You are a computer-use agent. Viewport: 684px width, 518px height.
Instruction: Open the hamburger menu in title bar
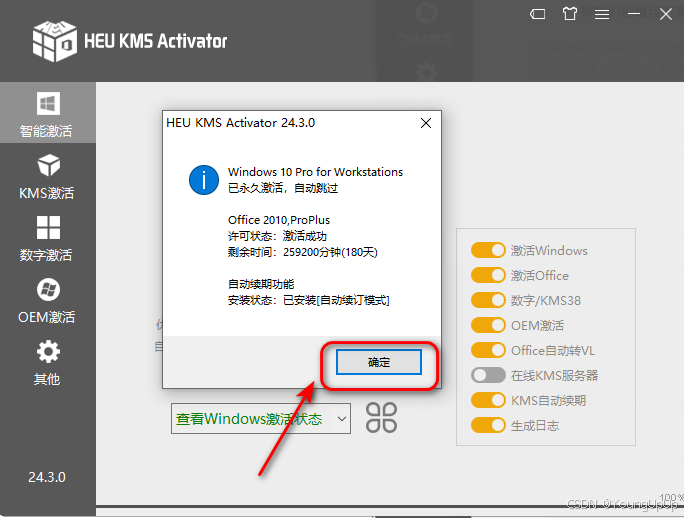pos(602,14)
